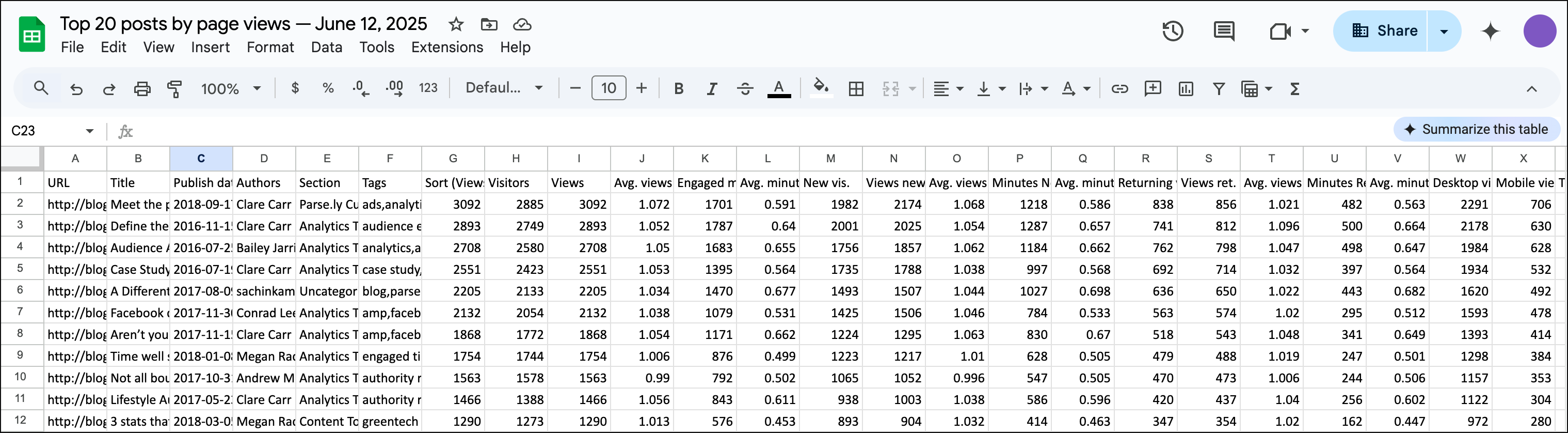Open the Format menu

(270, 47)
